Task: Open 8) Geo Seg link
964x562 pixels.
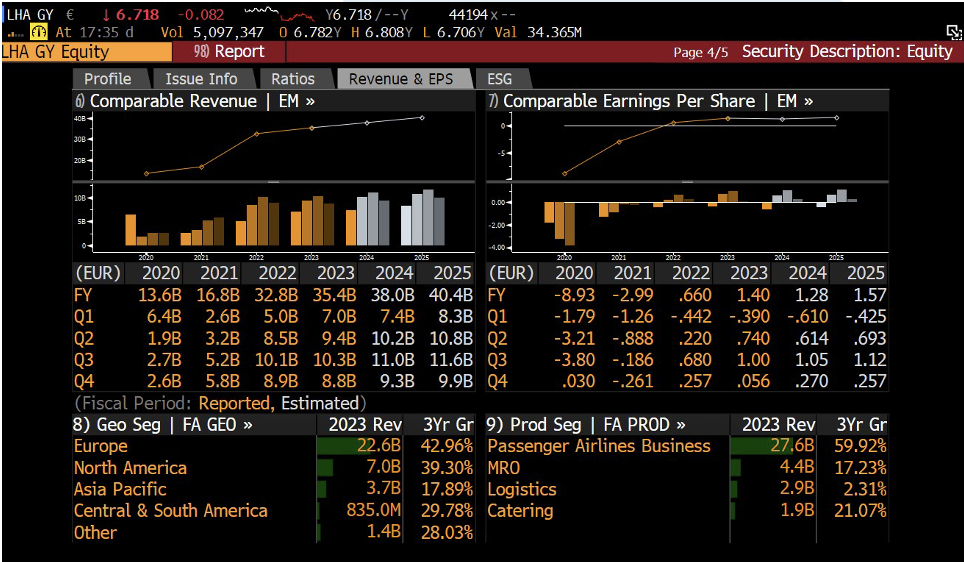Action: (117, 424)
